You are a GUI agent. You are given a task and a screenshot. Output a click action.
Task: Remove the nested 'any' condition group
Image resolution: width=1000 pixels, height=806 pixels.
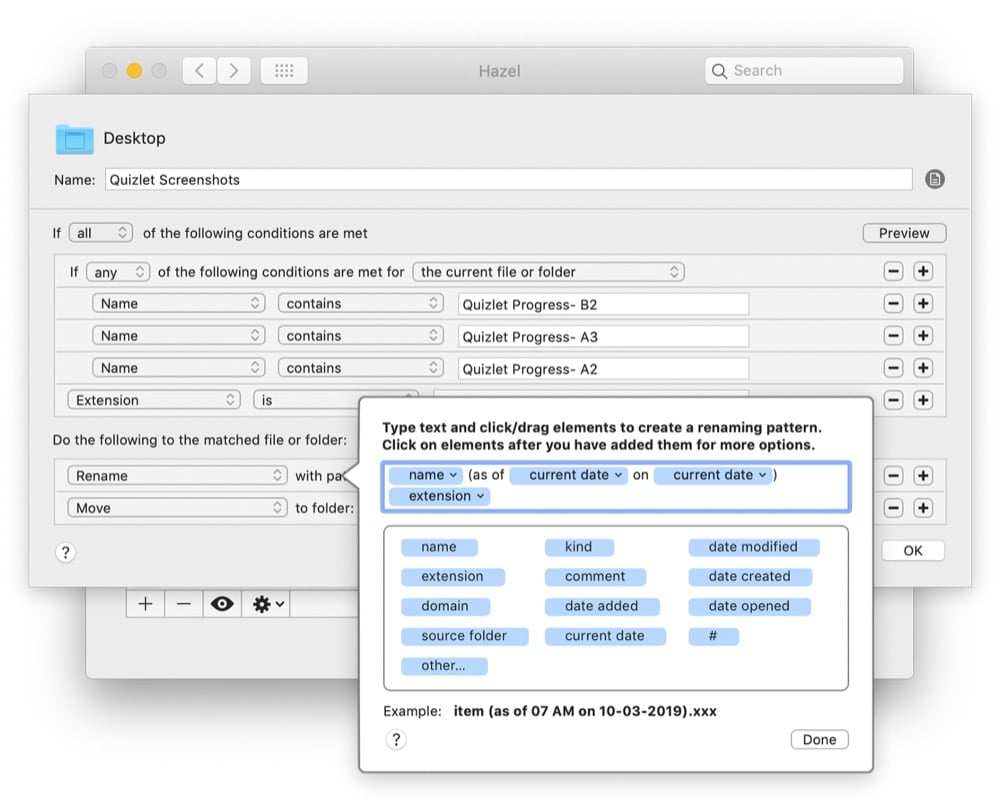[x=893, y=271]
